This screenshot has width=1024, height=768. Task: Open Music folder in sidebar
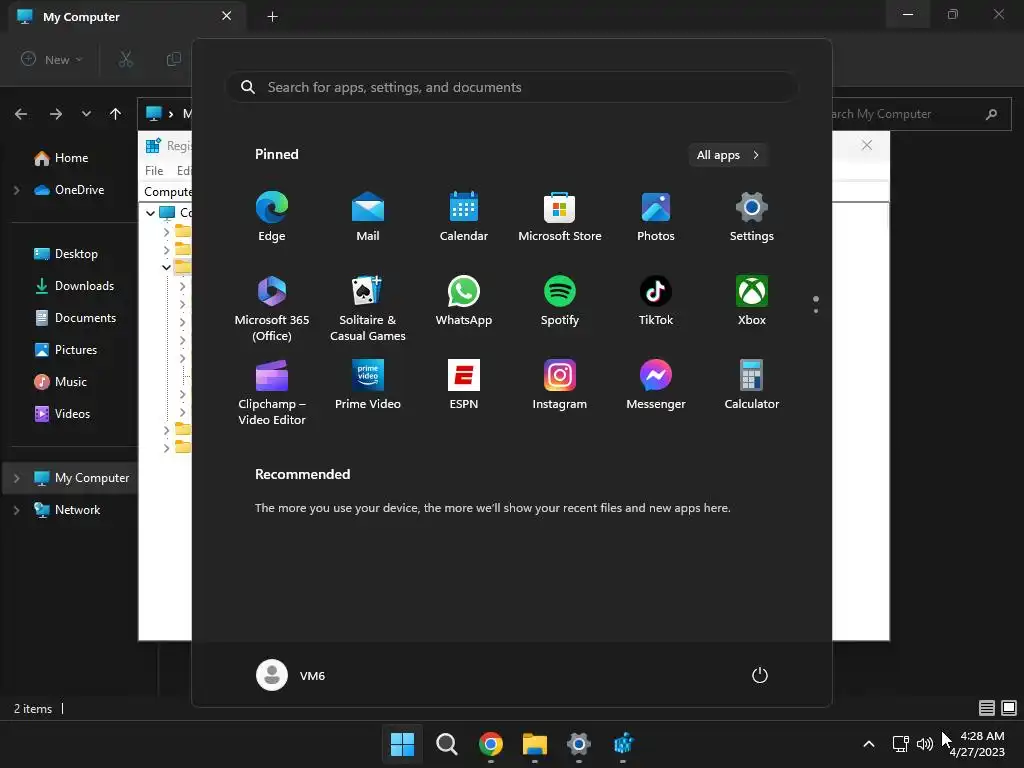click(61, 382)
